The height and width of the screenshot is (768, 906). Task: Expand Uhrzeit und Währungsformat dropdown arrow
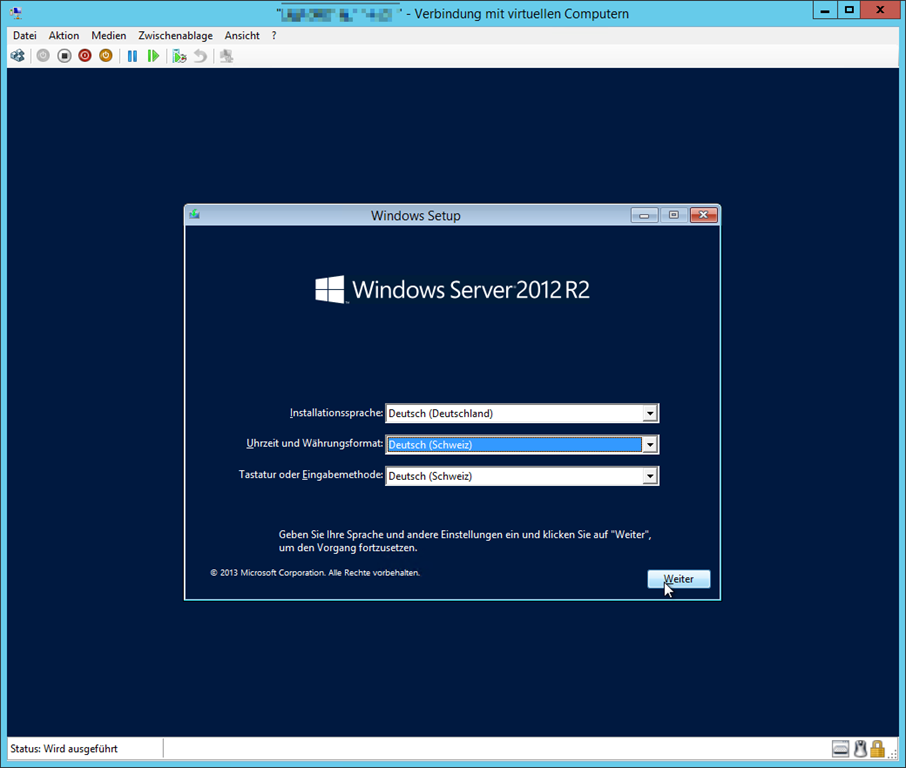click(650, 445)
